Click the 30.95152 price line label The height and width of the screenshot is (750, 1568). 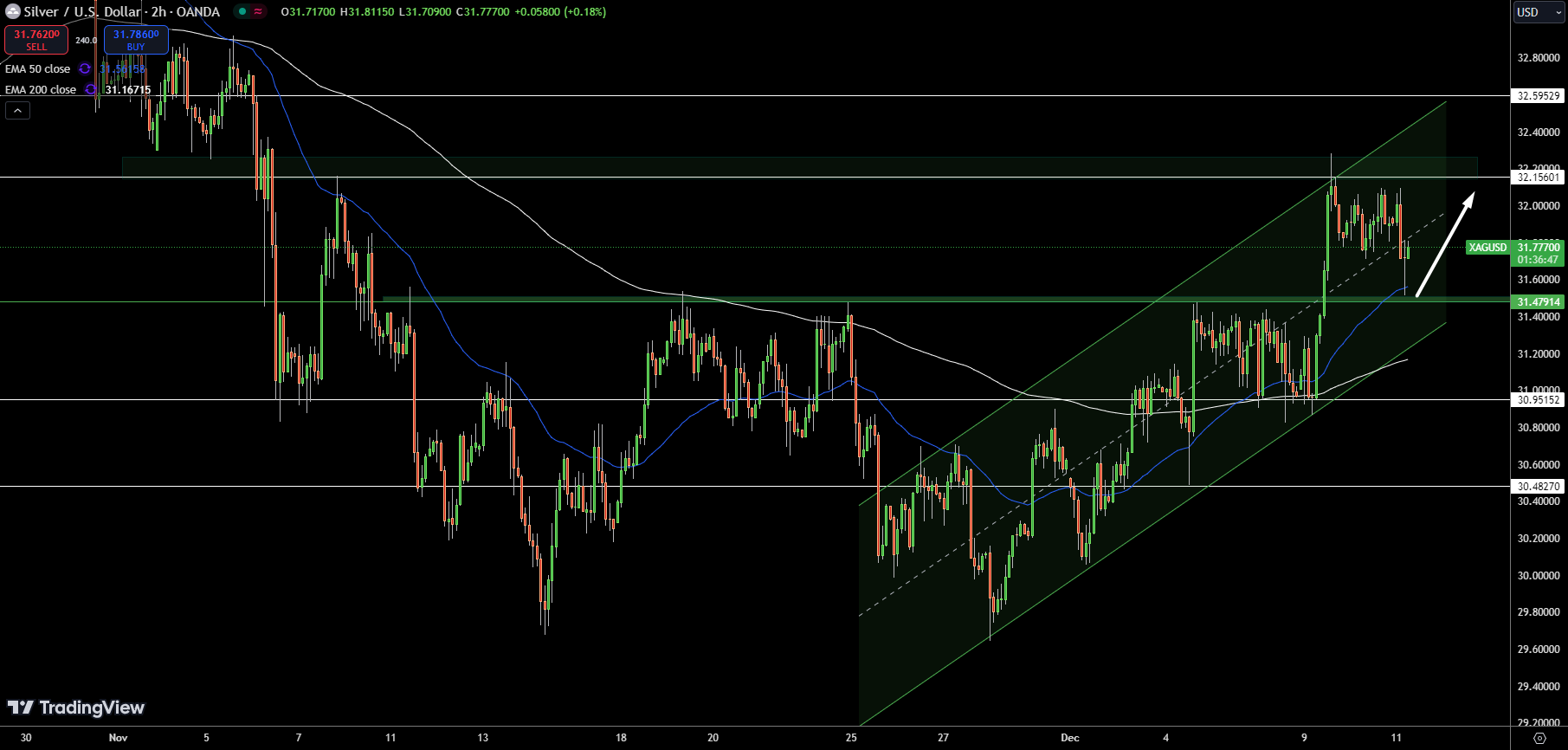point(1539,399)
